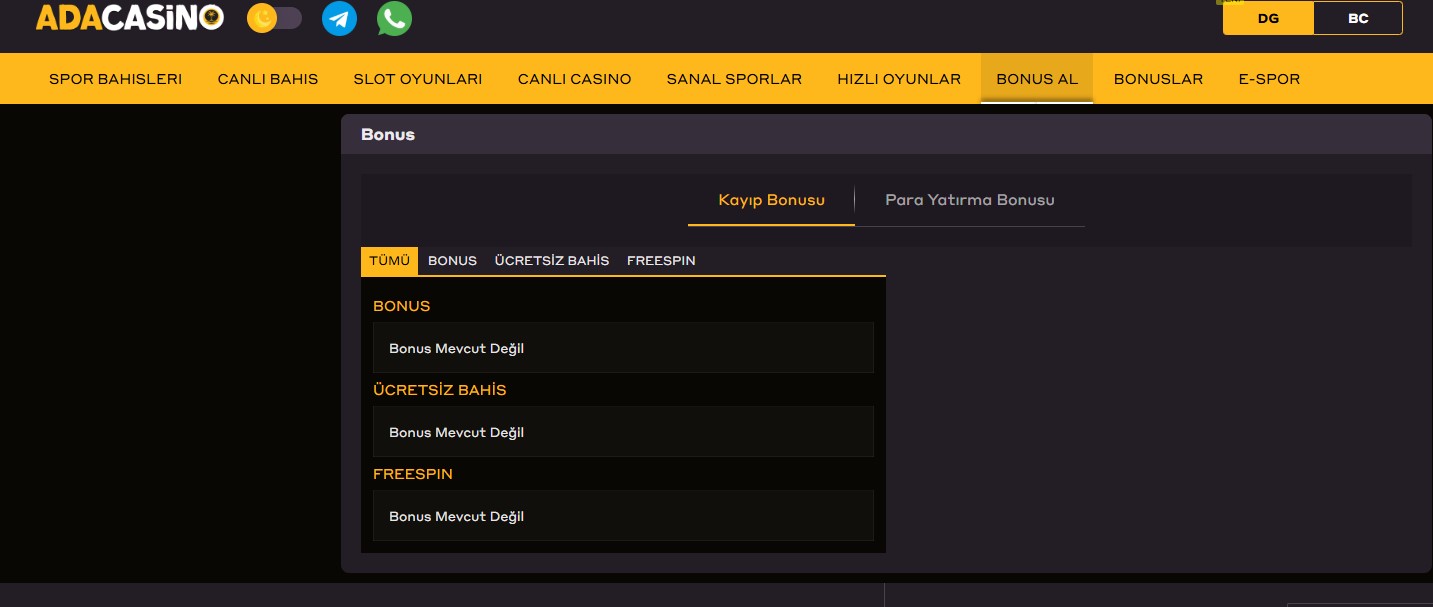The width and height of the screenshot is (1433, 607).
Task: Select the Tümü filter tab
Action: (x=389, y=260)
